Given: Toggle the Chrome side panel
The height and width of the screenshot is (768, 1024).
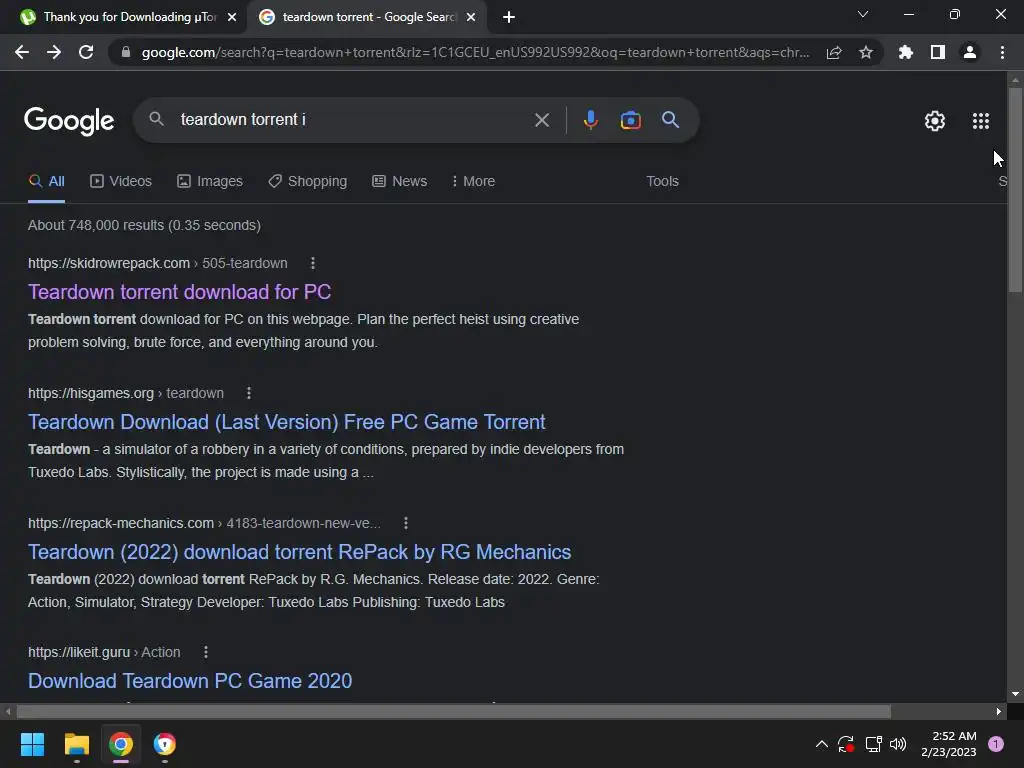Looking at the screenshot, I should tap(938, 52).
